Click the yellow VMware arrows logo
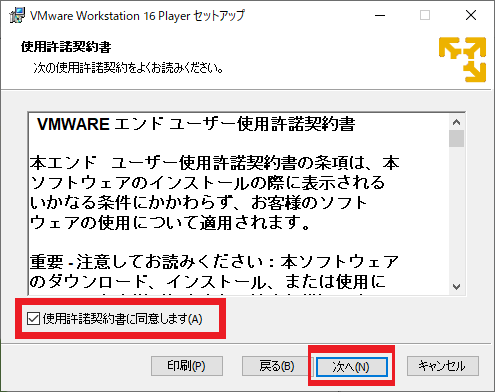This screenshot has height=392, width=495. pyautogui.click(x=462, y=59)
